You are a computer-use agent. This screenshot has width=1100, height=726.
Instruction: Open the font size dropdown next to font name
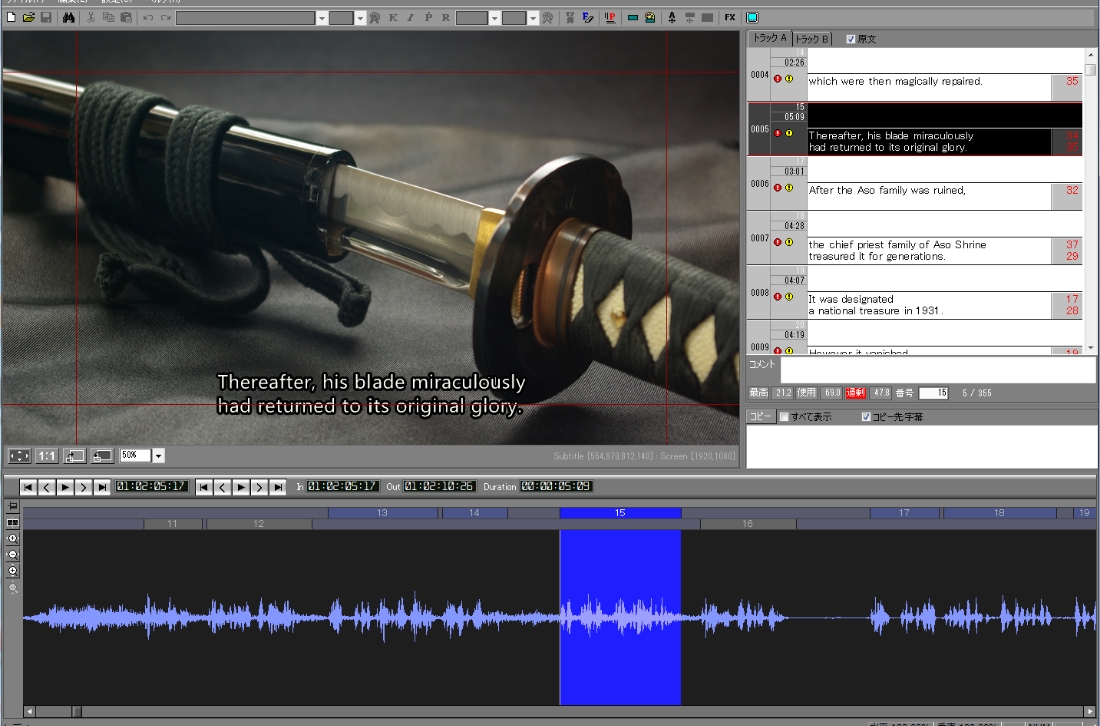tap(361, 18)
